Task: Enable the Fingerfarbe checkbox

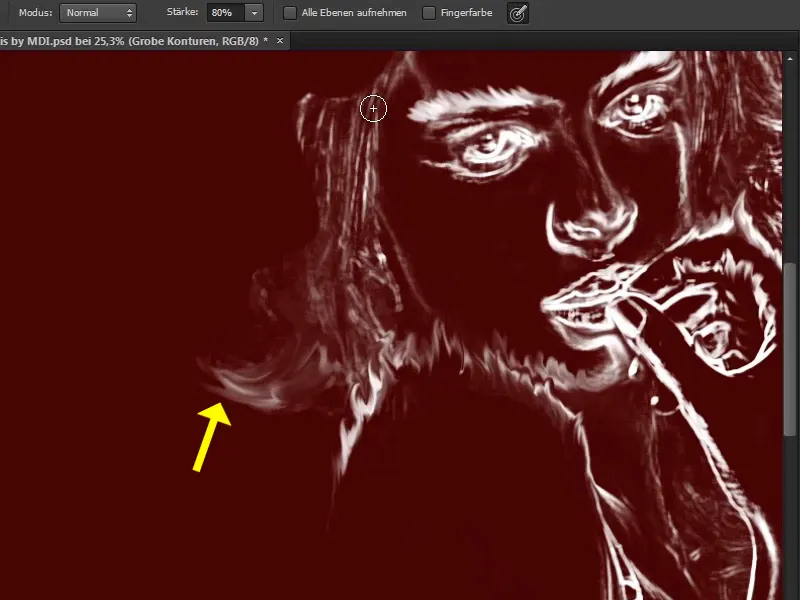Action: point(429,13)
